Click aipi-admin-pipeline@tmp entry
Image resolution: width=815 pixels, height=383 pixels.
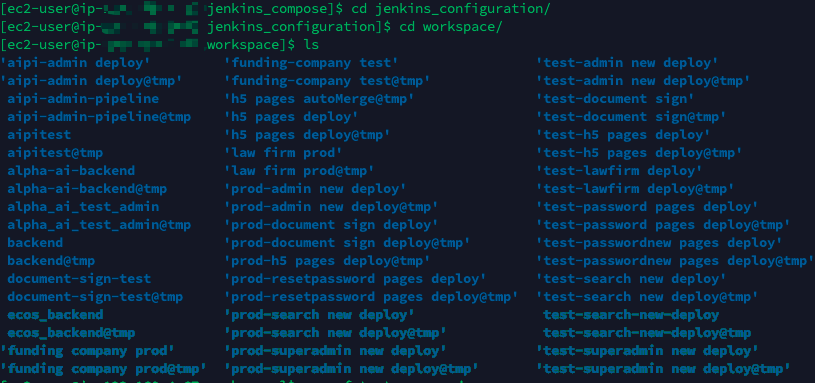pos(99,117)
